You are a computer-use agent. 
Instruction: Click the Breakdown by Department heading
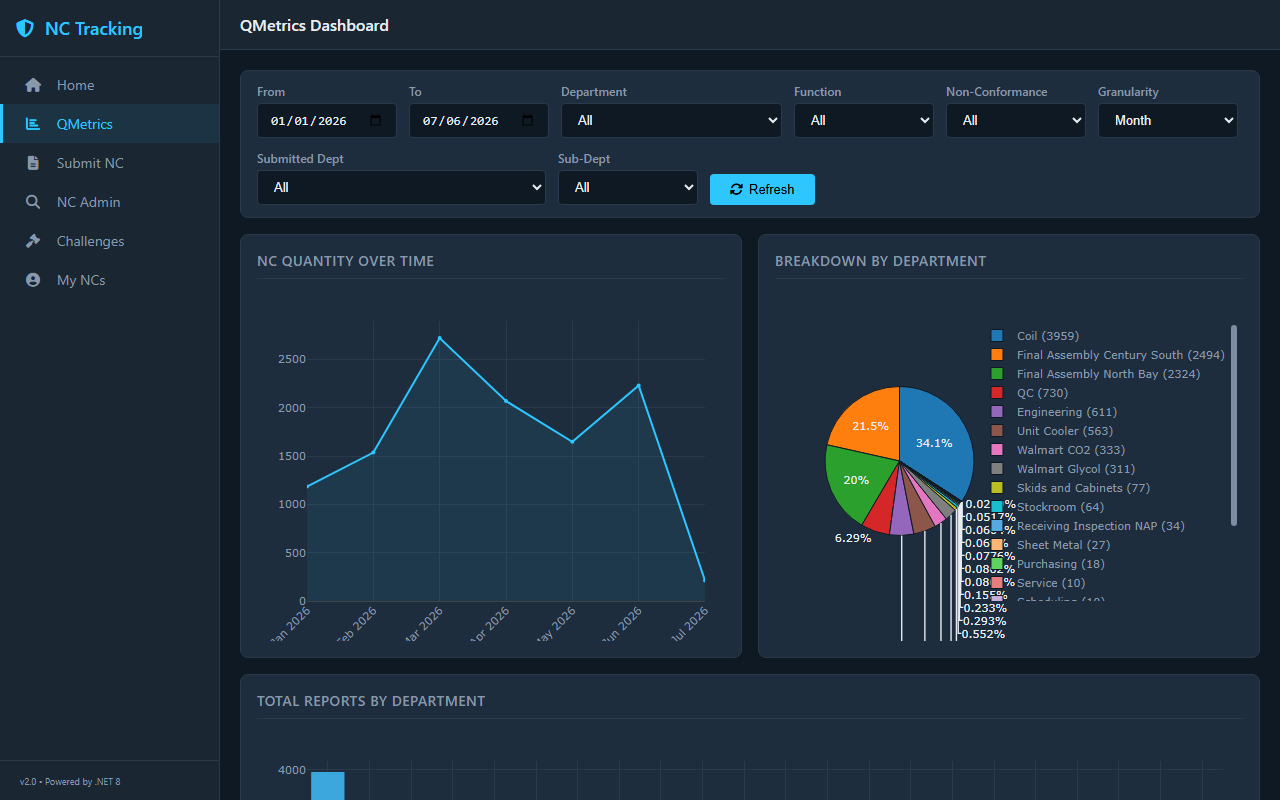[x=881, y=261]
